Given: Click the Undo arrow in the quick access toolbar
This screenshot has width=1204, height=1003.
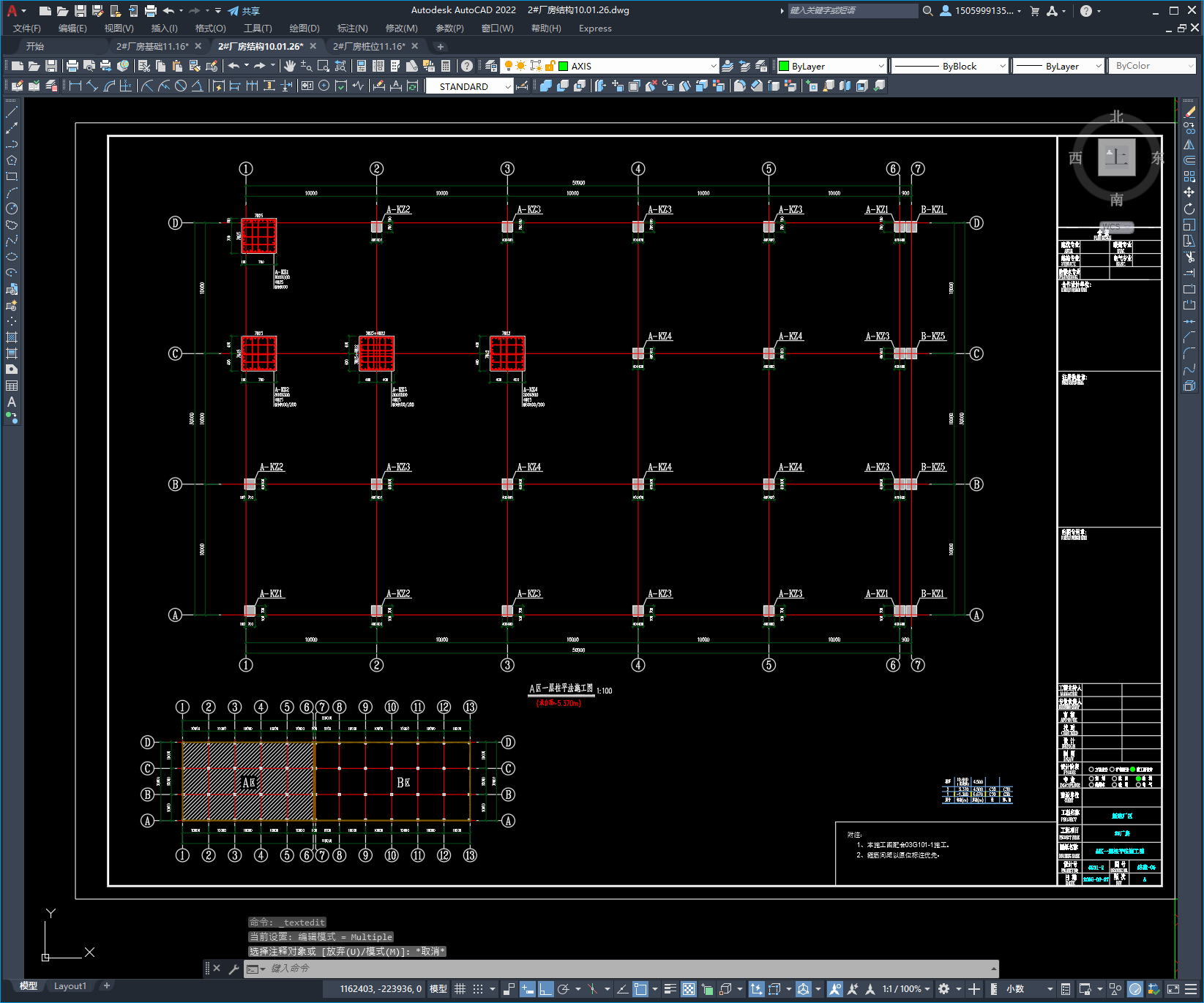Looking at the screenshot, I should point(169,11).
